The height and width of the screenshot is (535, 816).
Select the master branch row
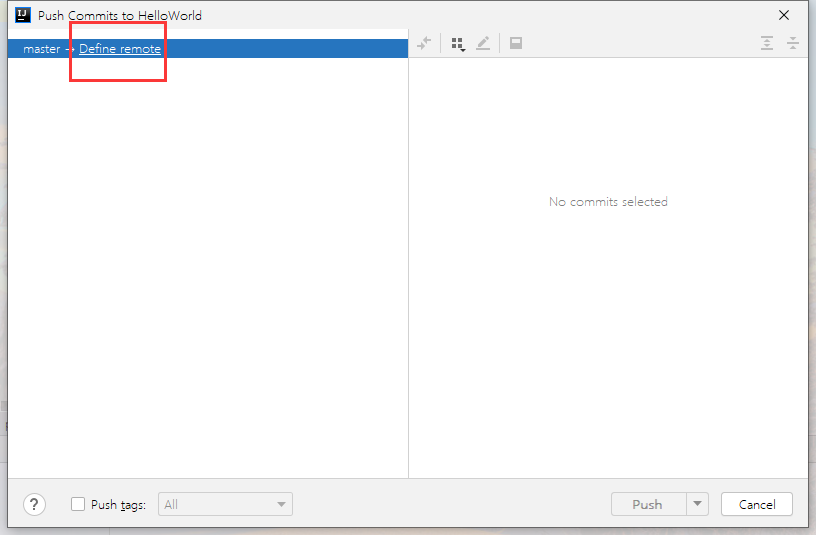click(x=208, y=48)
